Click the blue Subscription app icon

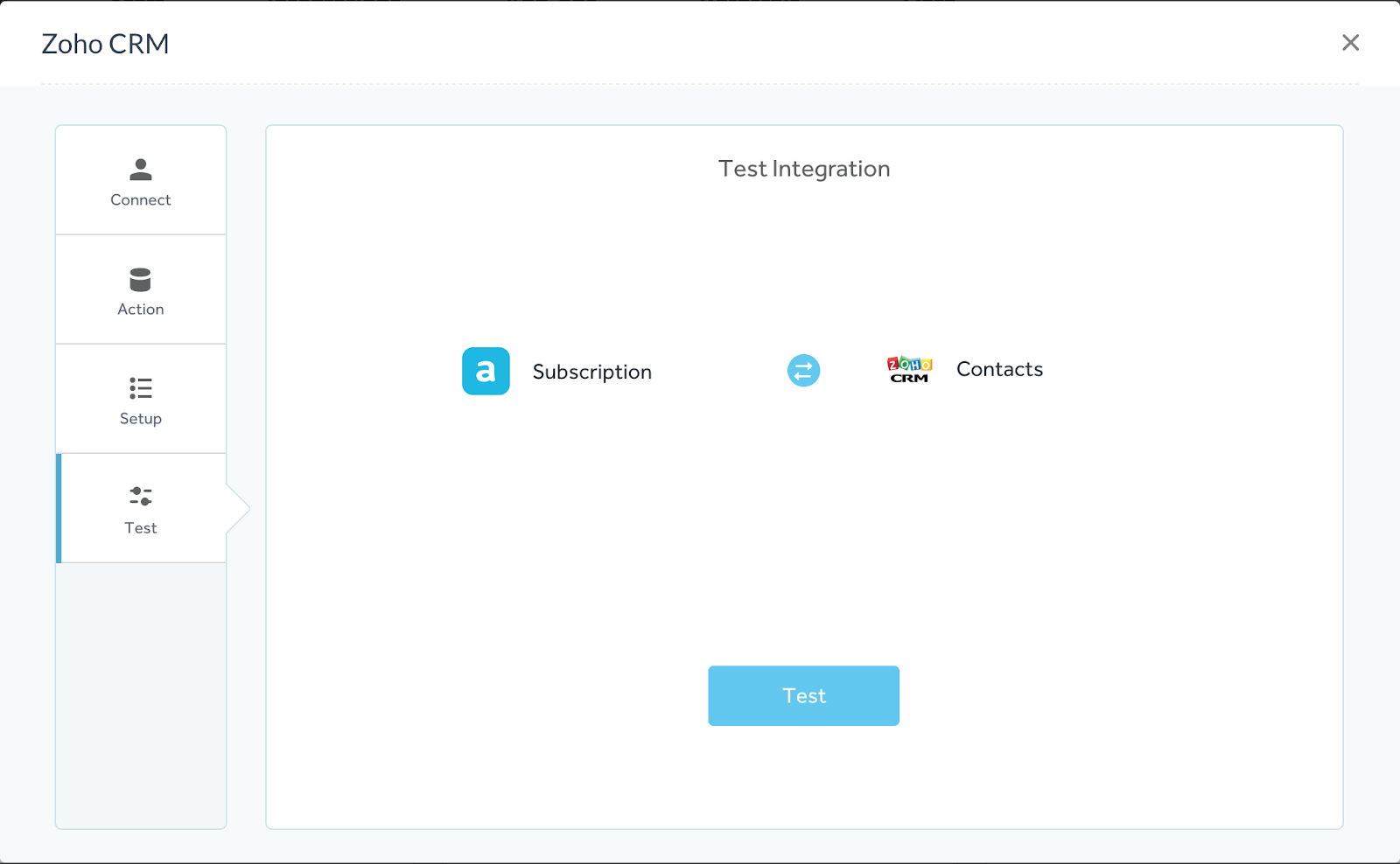tap(486, 371)
